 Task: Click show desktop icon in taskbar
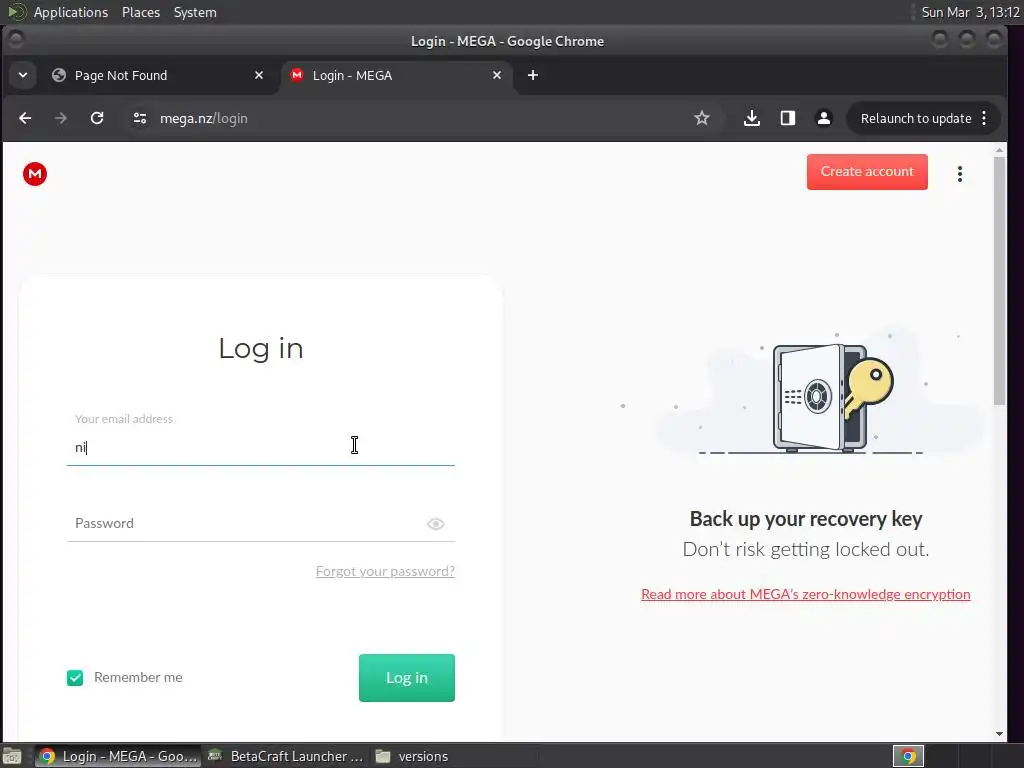tap(12, 756)
